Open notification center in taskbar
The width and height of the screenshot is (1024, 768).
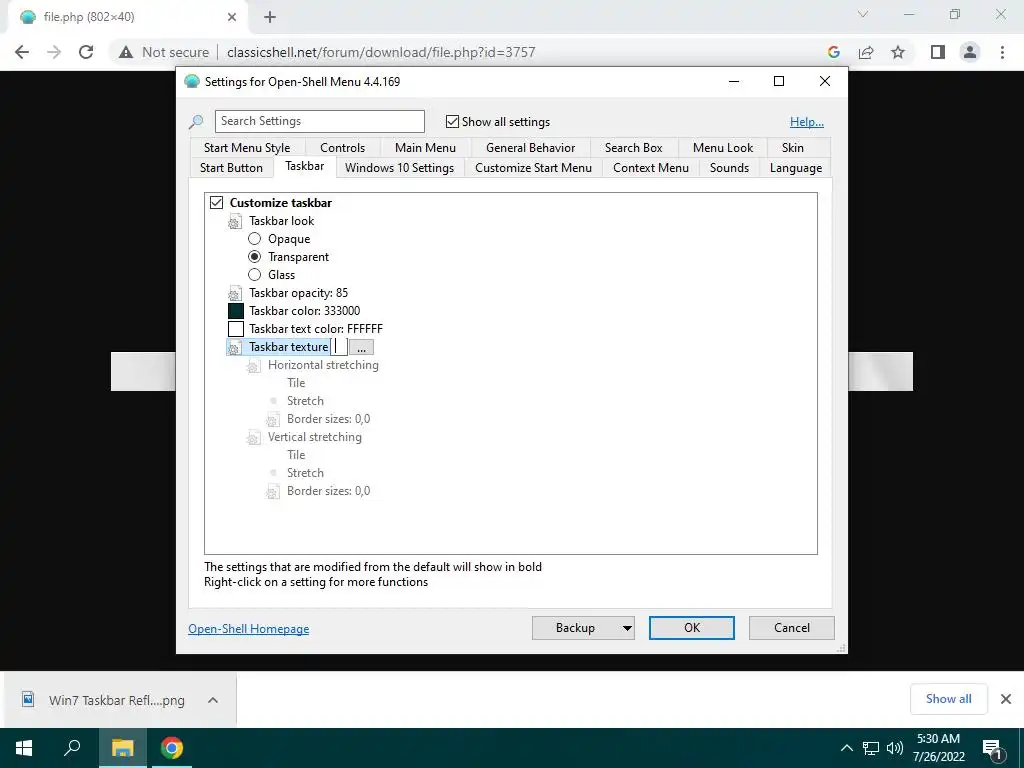click(992, 748)
